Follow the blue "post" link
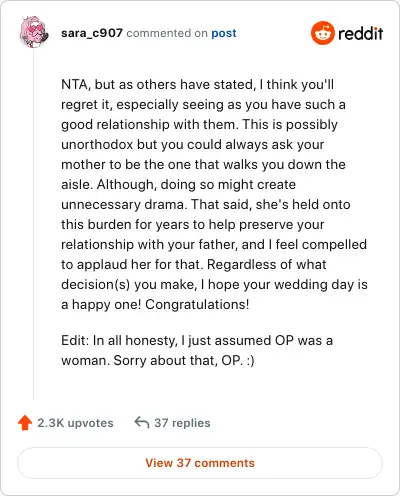400x496 pixels. click(x=224, y=33)
